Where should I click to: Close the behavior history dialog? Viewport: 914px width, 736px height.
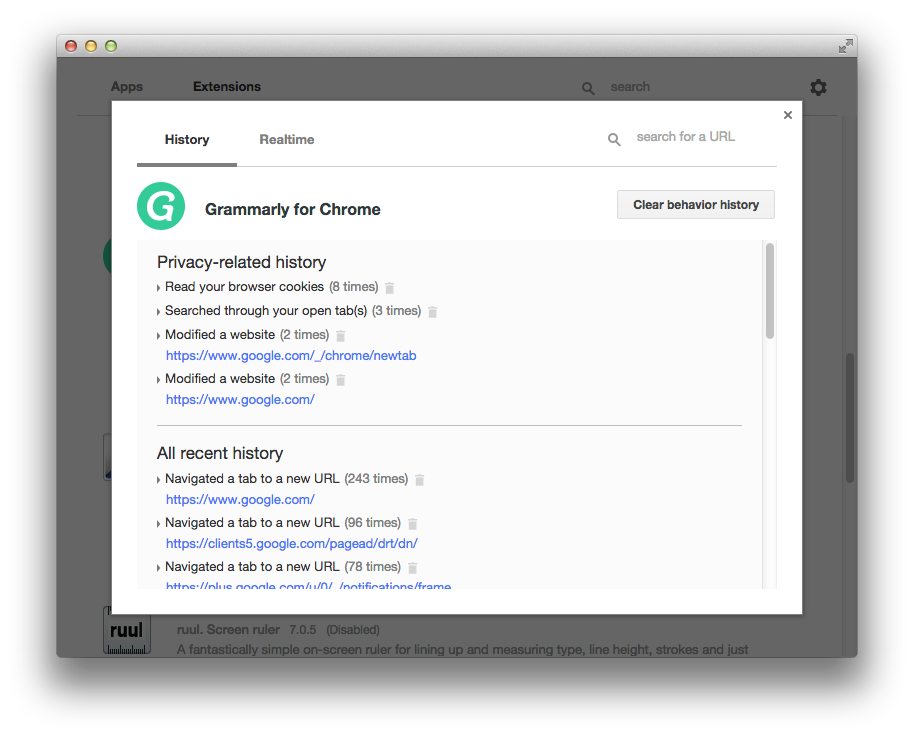[788, 115]
